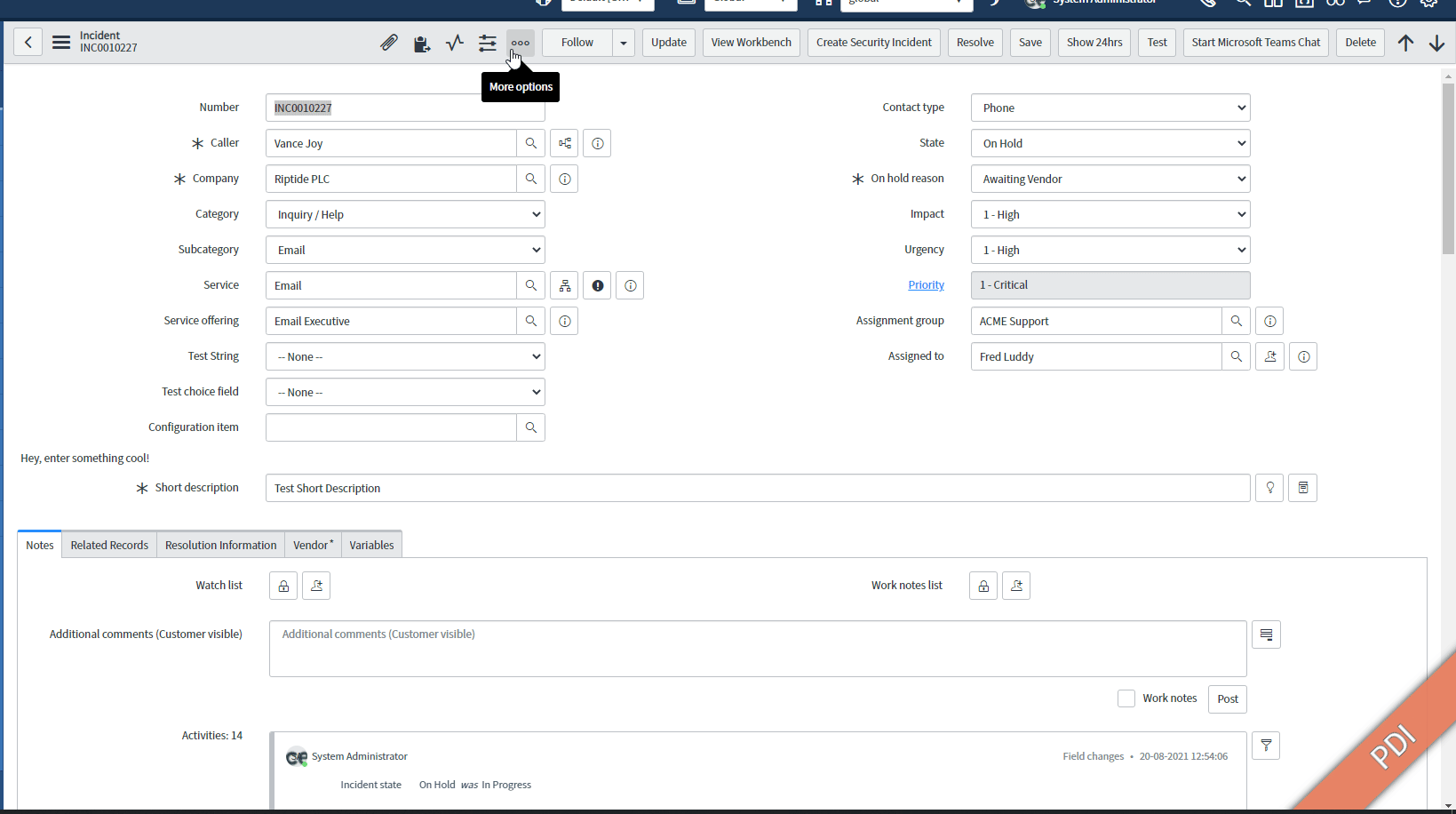
Task: Click the Resolve button
Action: point(975,42)
